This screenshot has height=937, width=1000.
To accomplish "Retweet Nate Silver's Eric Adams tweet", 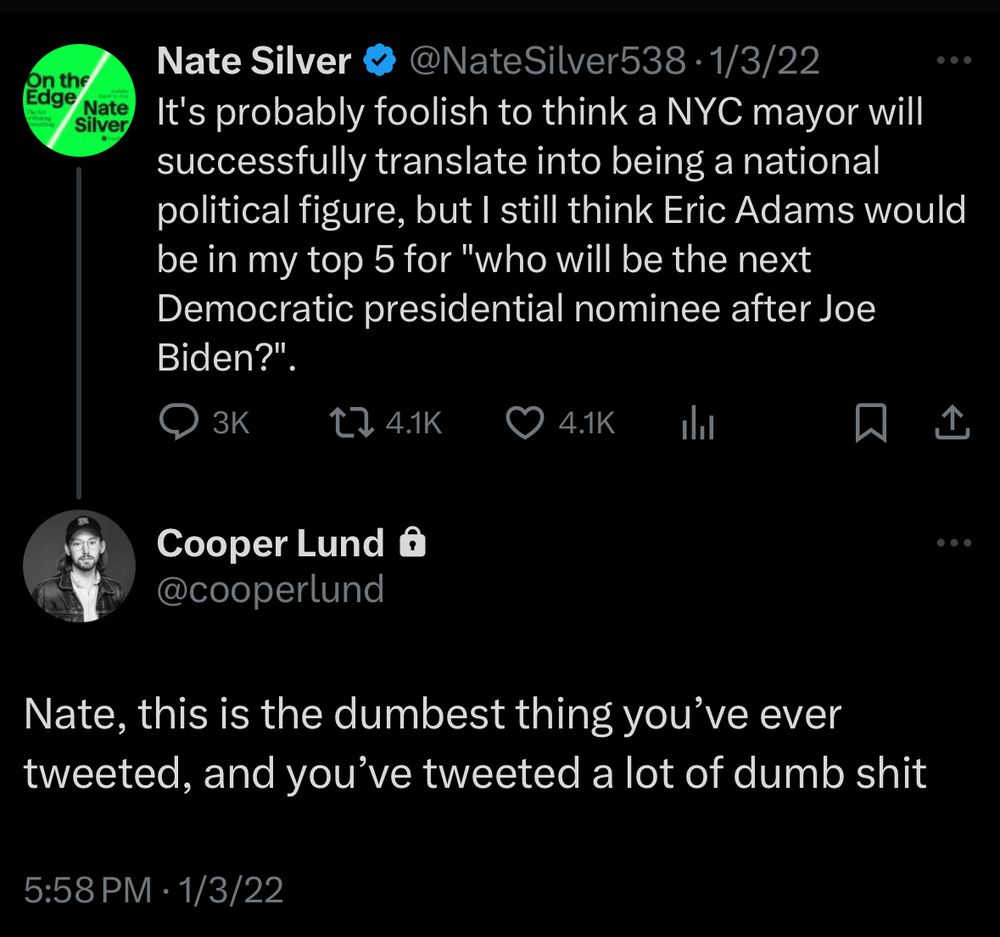I will (x=350, y=425).
